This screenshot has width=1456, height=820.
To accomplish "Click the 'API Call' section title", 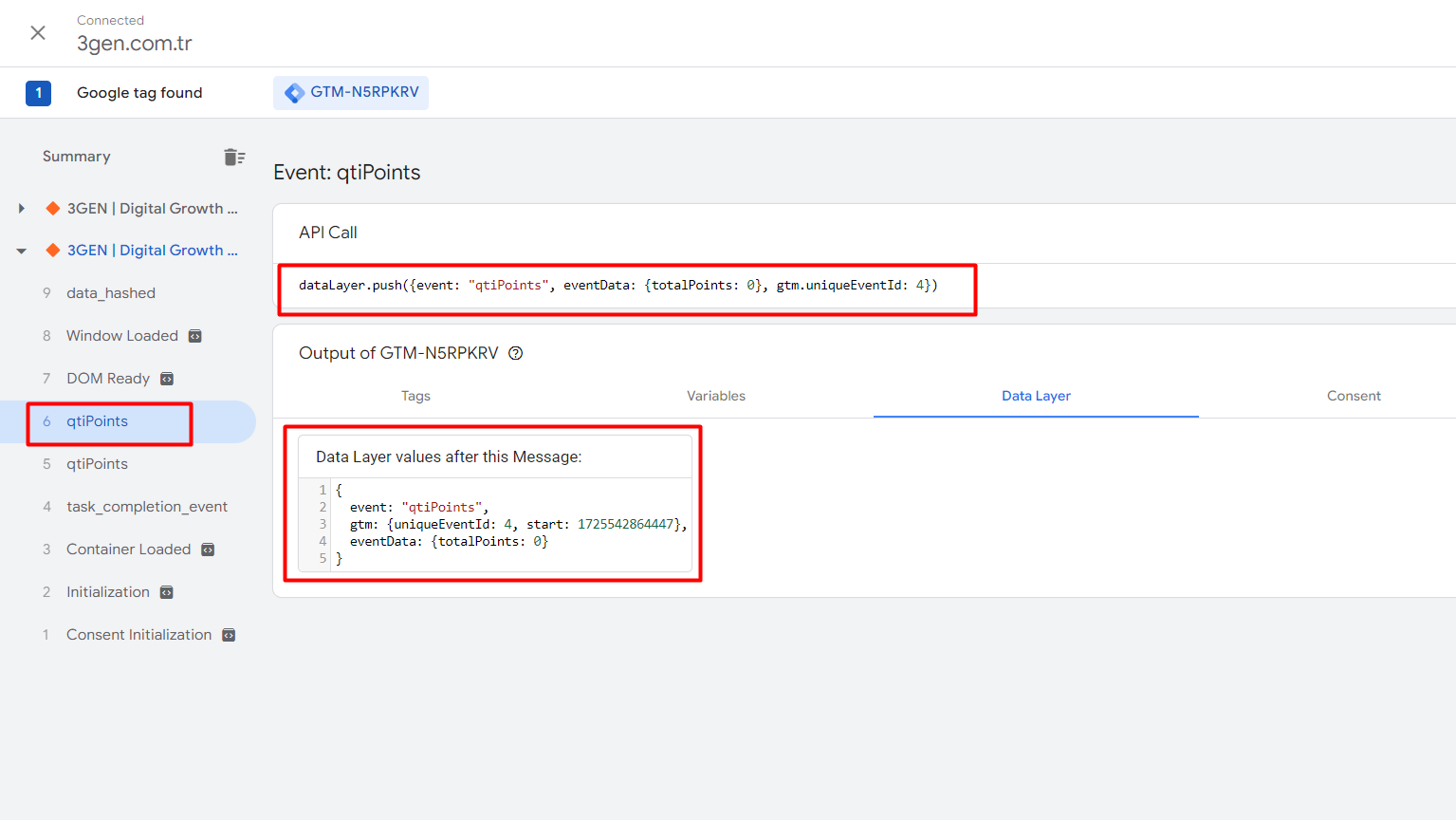I will tap(328, 233).
